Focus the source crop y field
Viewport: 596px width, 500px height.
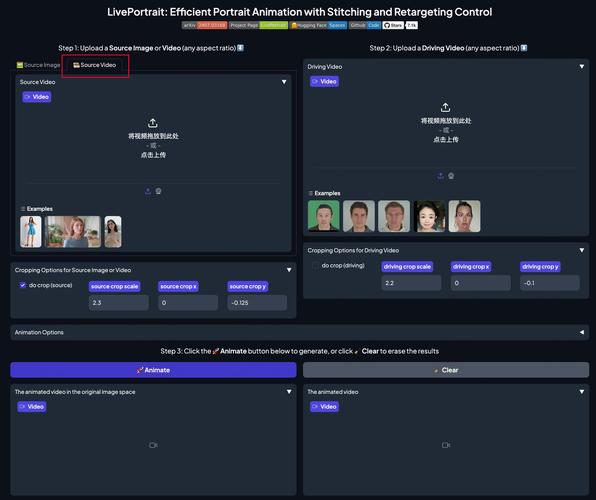coord(257,303)
